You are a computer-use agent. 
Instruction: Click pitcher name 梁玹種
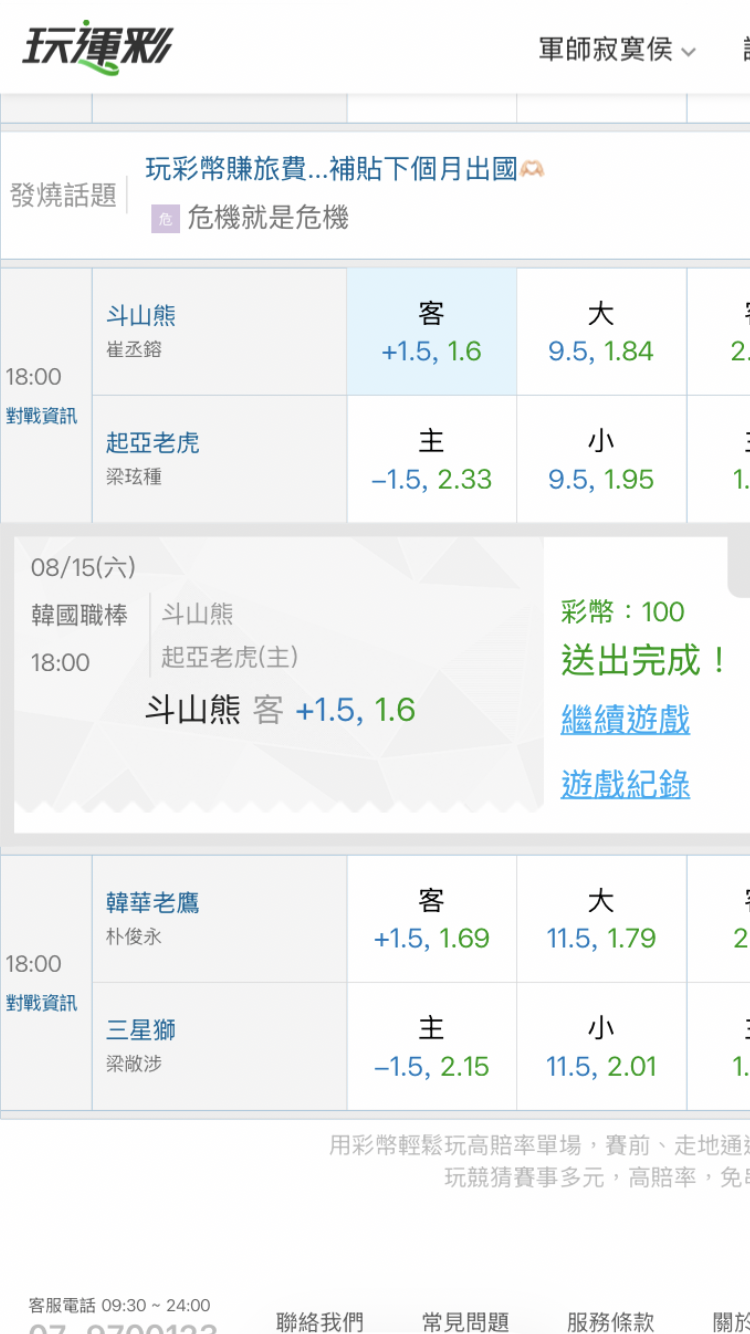tap(134, 477)
